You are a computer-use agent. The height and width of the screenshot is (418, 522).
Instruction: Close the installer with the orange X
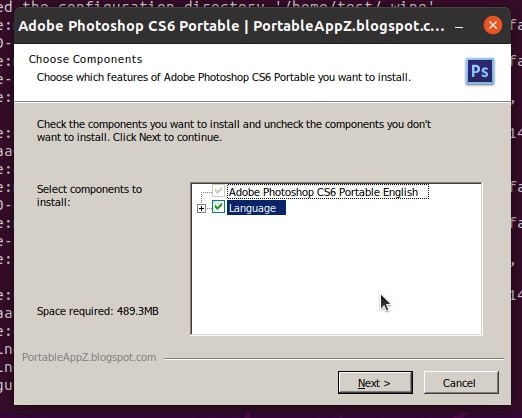pos(493,25)
